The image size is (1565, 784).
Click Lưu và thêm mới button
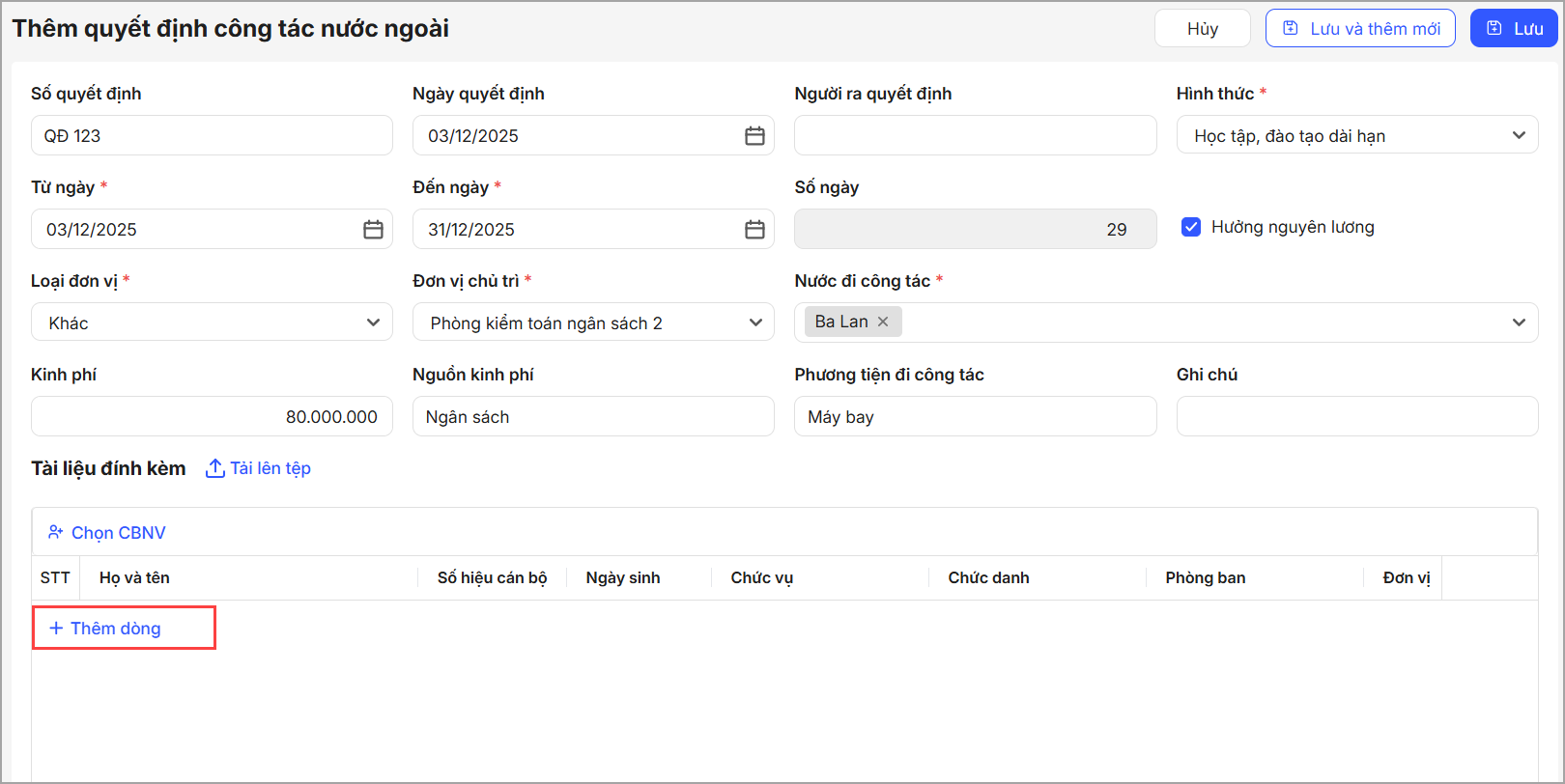point(1359,29)
